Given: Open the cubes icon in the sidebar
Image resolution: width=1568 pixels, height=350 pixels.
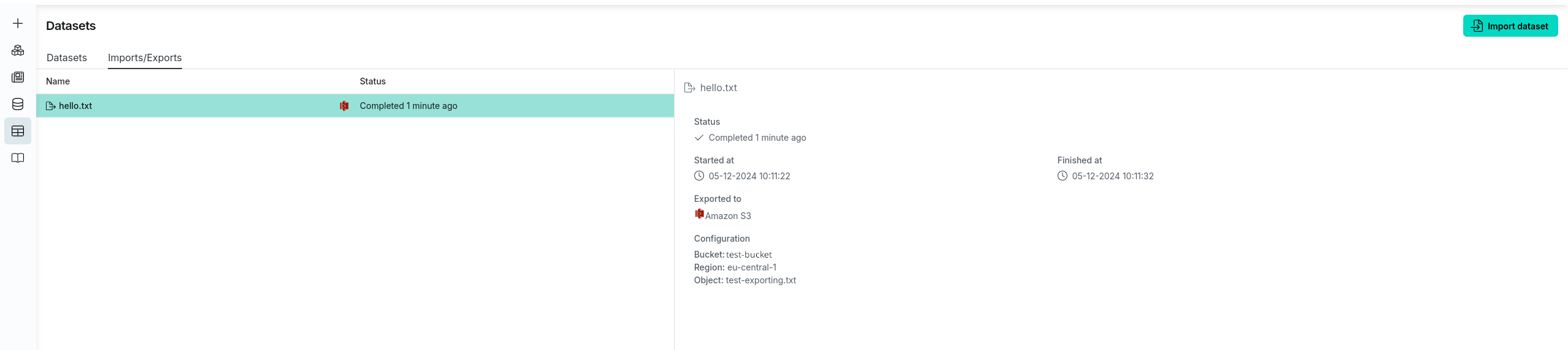Looking at the screenshot, I should coord(18,51).
